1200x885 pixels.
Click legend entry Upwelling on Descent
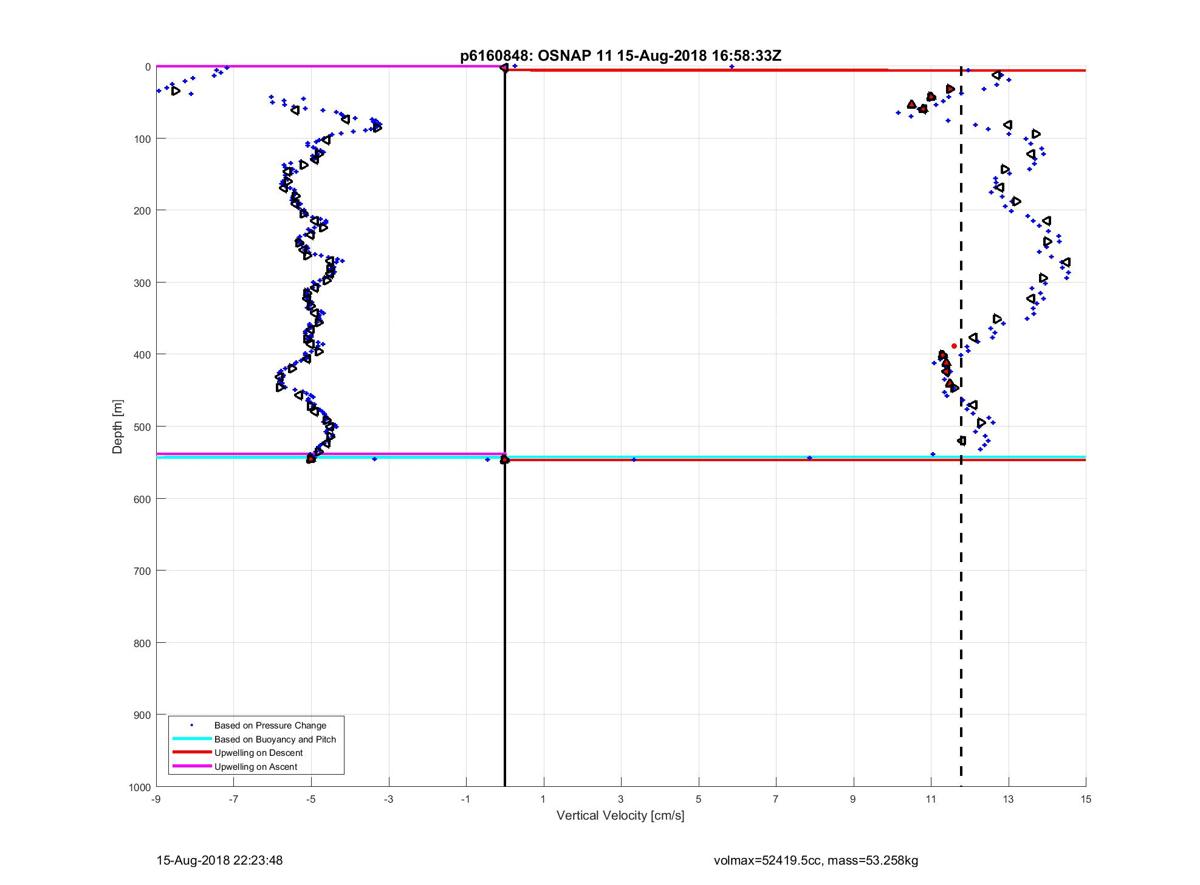click(258, 753)
